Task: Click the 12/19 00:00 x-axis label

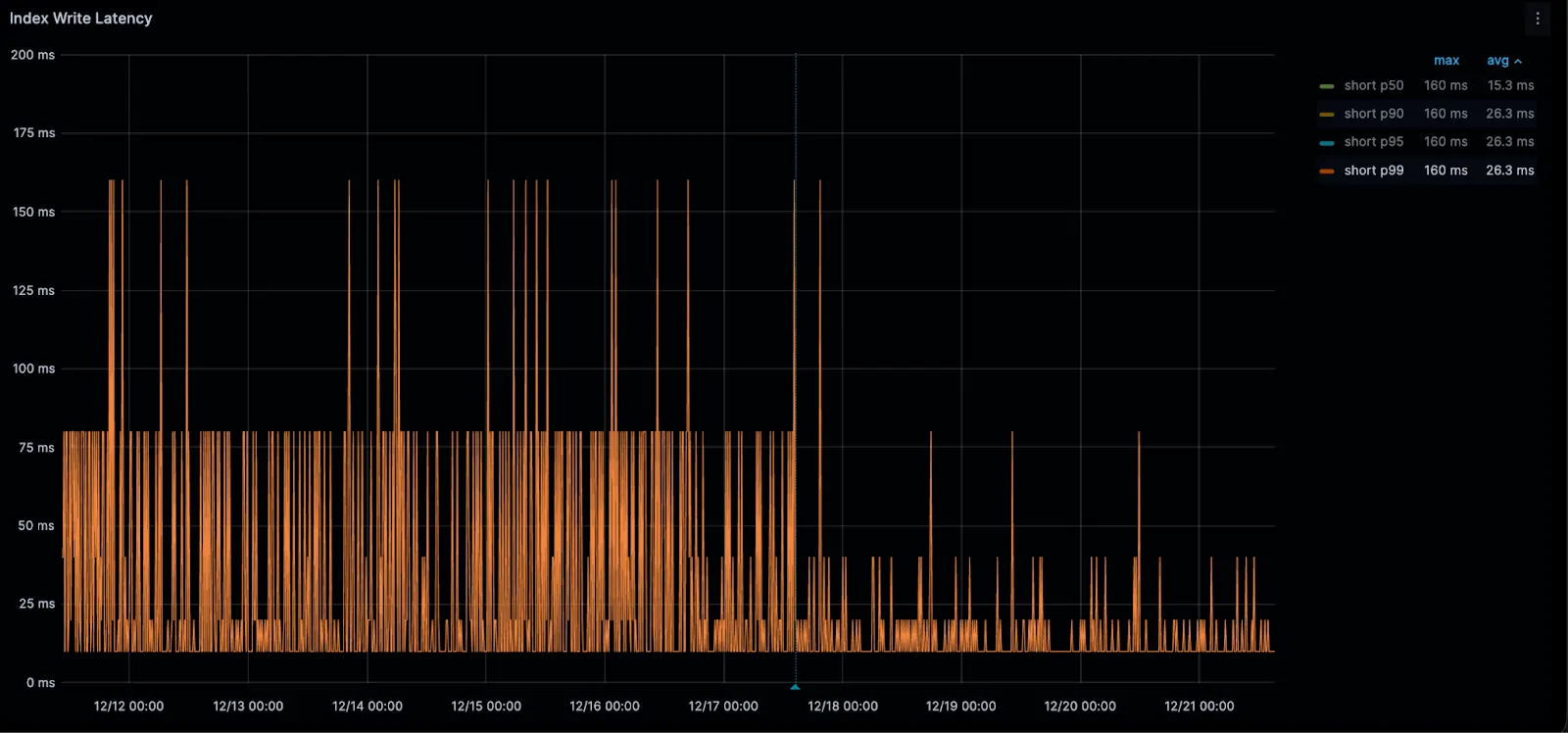Action: [x=961, y=707]
